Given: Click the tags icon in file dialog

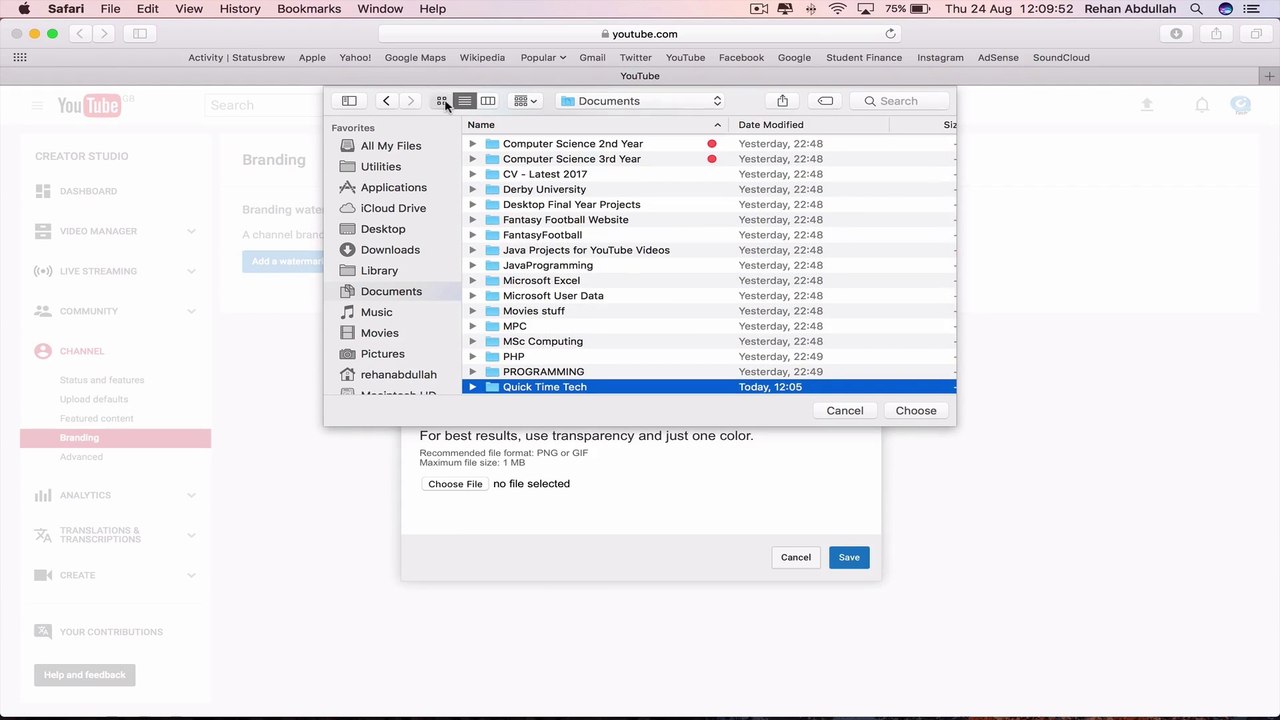Looking at the screenshot, I should (825, 101).
